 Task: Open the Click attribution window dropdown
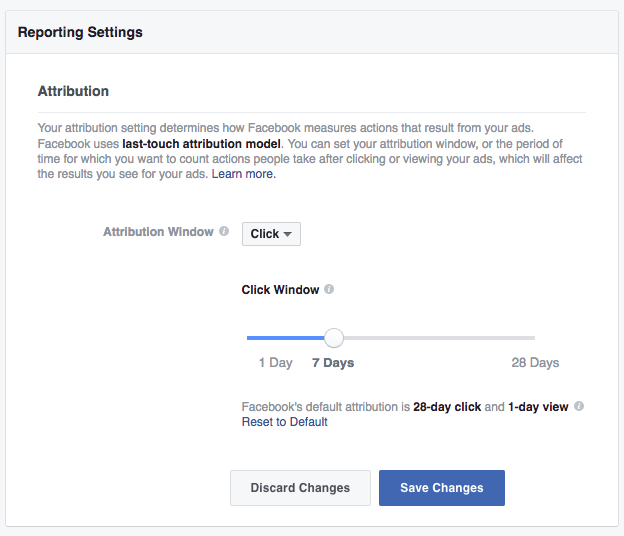coord(271,234)
